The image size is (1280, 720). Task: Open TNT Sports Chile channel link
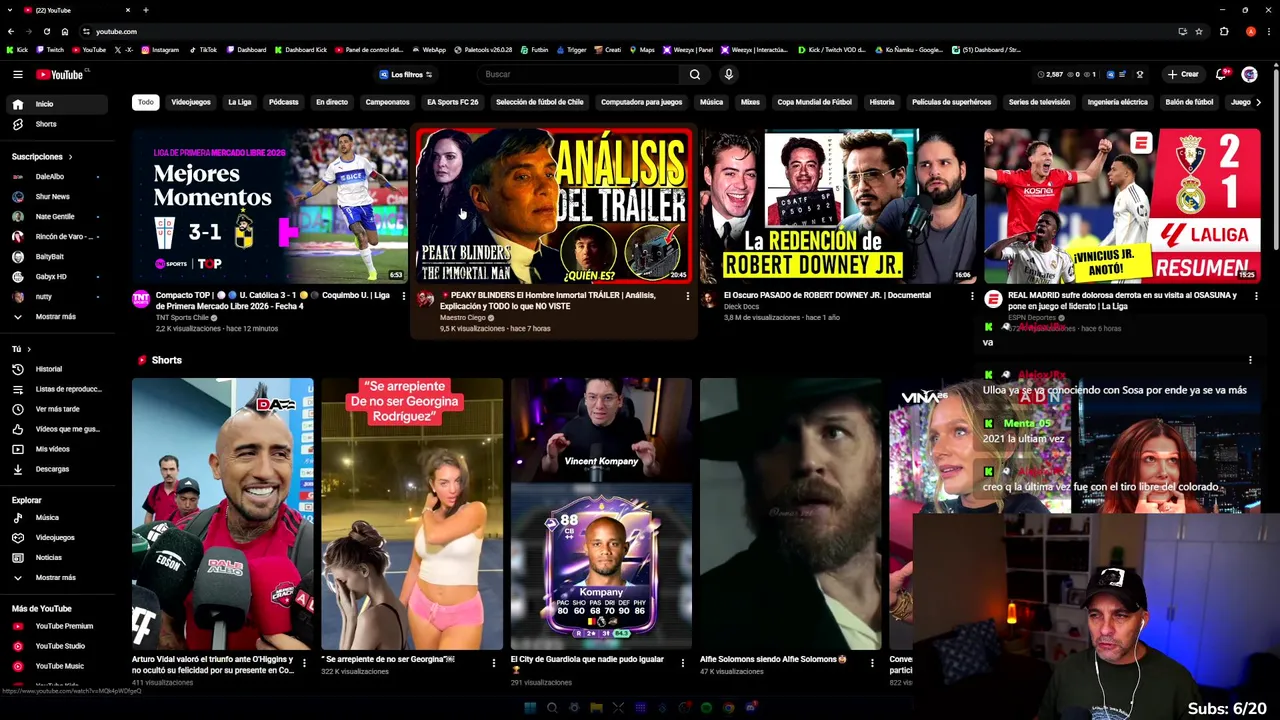click(x=182, y=318)
